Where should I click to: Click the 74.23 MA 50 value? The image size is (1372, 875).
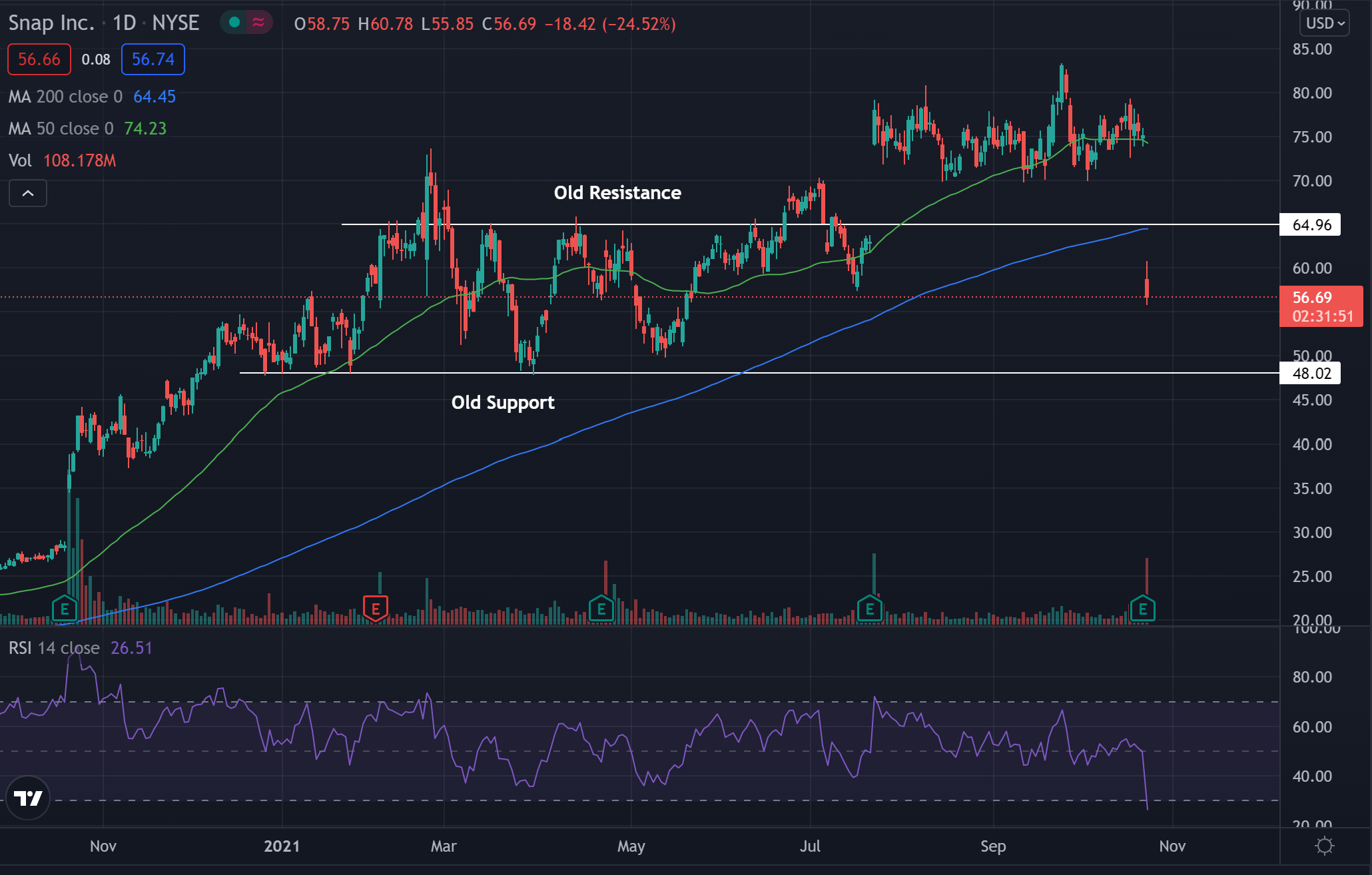click(145, 129)
